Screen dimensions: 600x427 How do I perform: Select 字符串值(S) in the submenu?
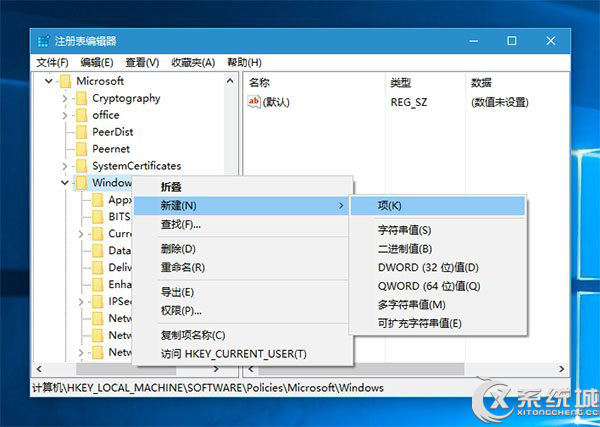tap(438, 230)
